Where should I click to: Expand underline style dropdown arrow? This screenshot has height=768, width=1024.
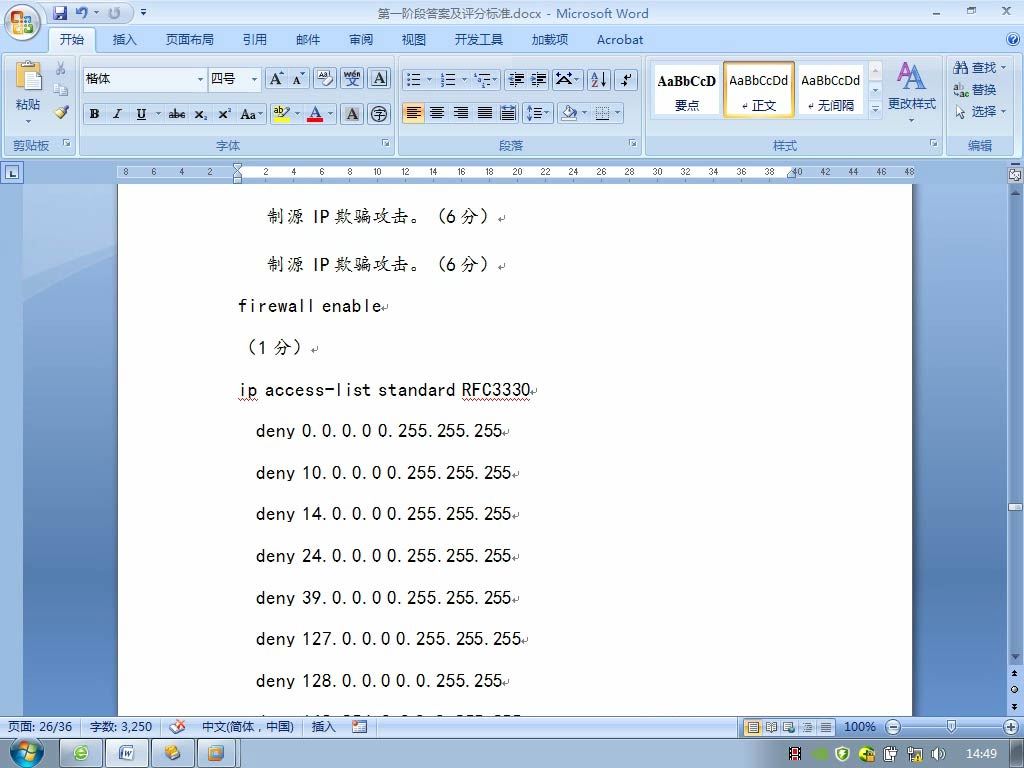(157, 114)
